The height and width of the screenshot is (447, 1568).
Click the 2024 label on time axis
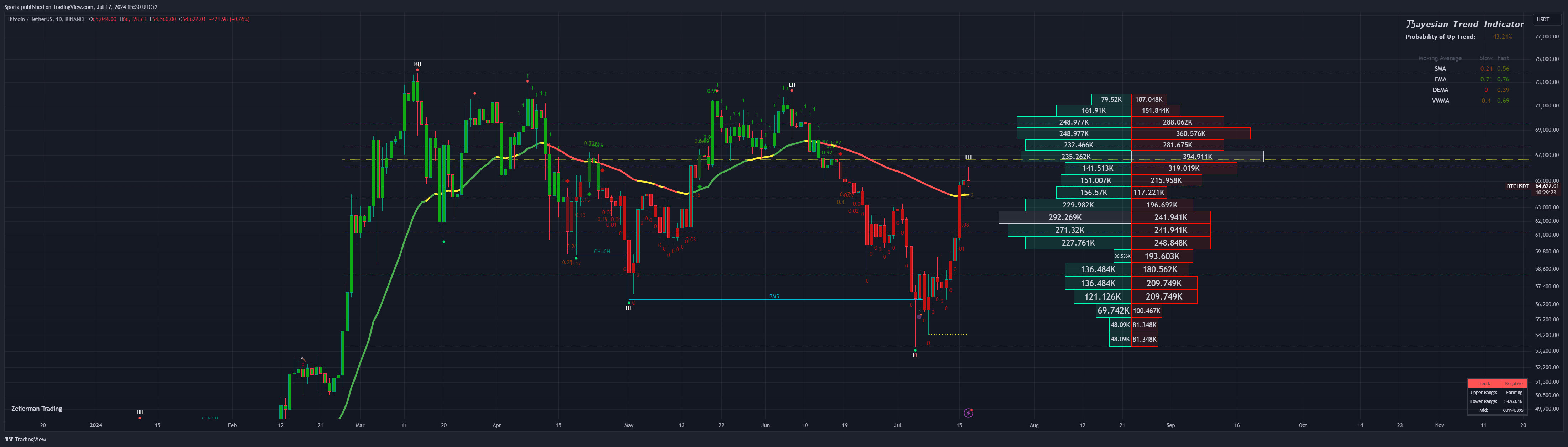(96, 425)
